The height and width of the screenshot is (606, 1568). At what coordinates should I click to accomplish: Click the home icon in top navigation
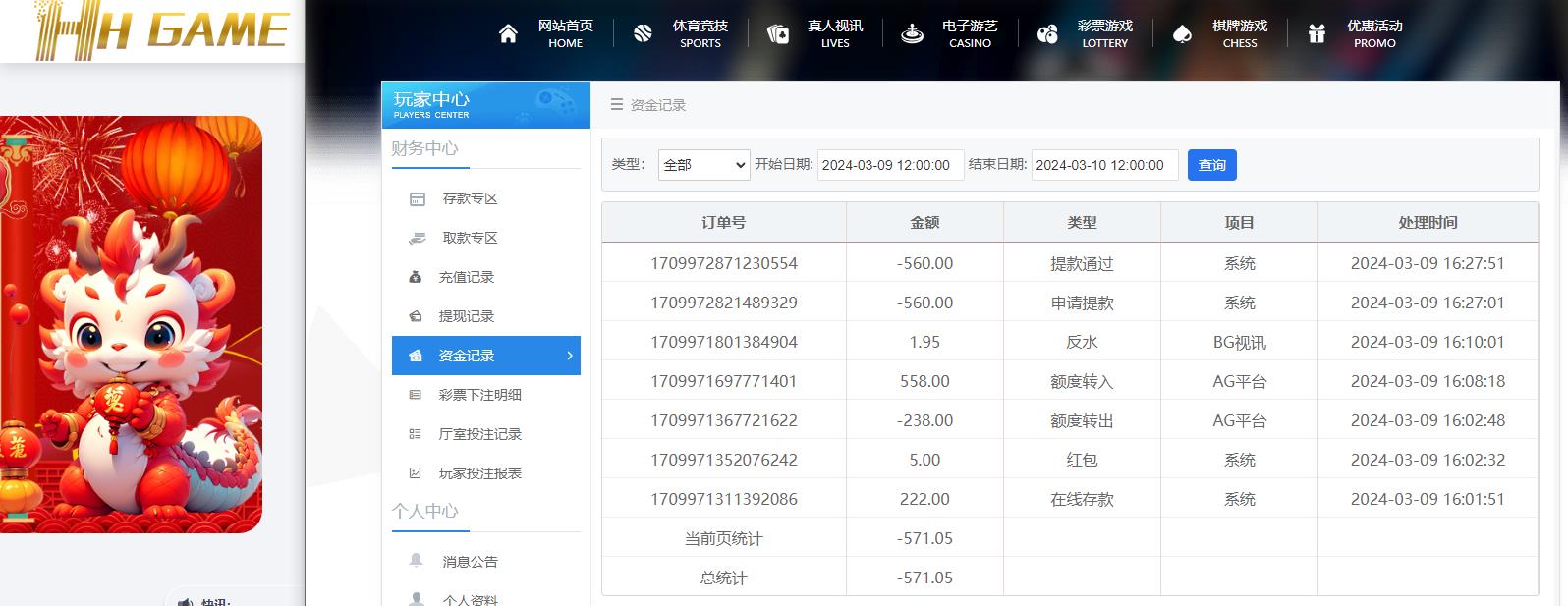click(508, 34)
